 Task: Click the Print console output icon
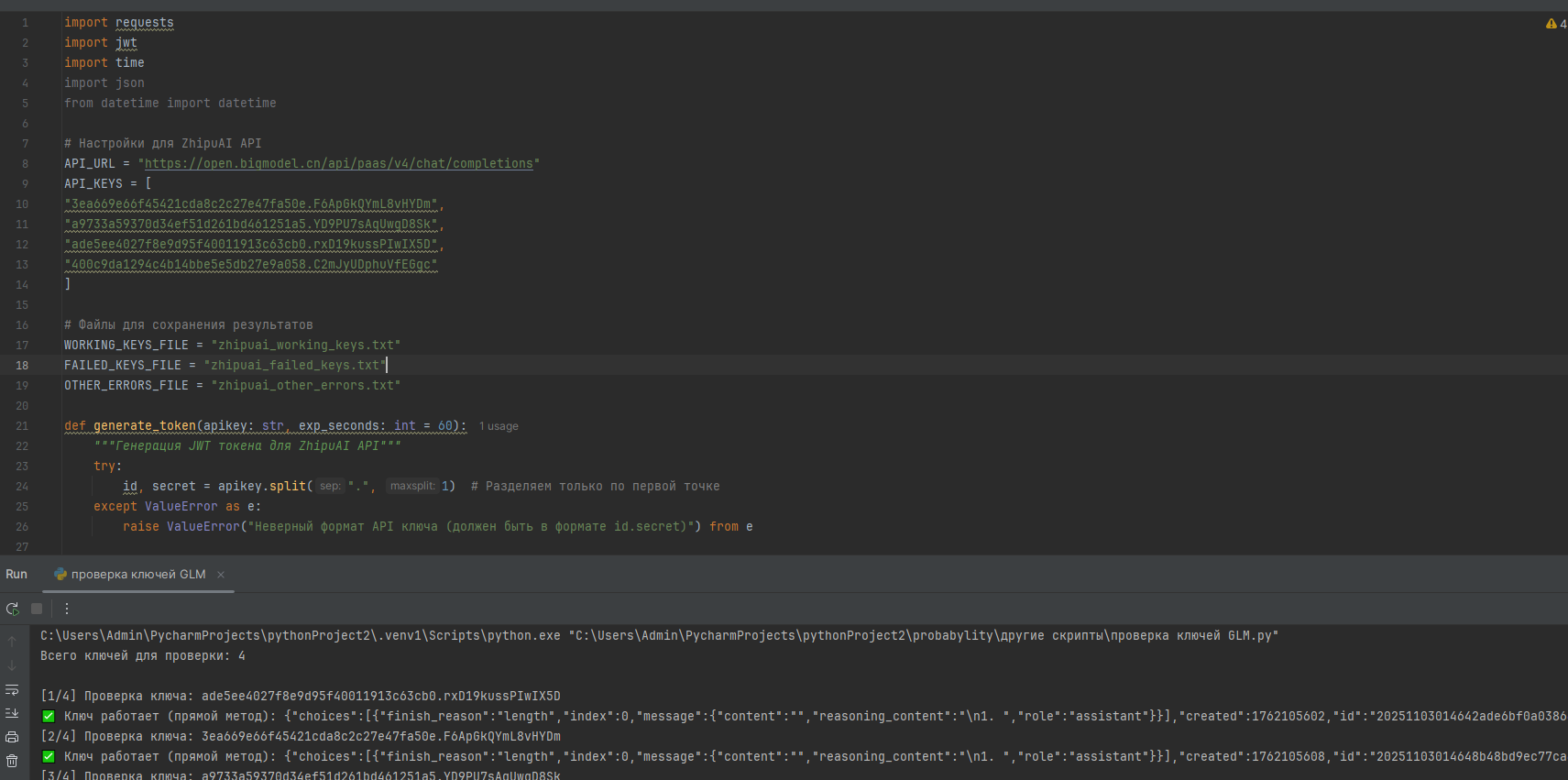point(12,737)
